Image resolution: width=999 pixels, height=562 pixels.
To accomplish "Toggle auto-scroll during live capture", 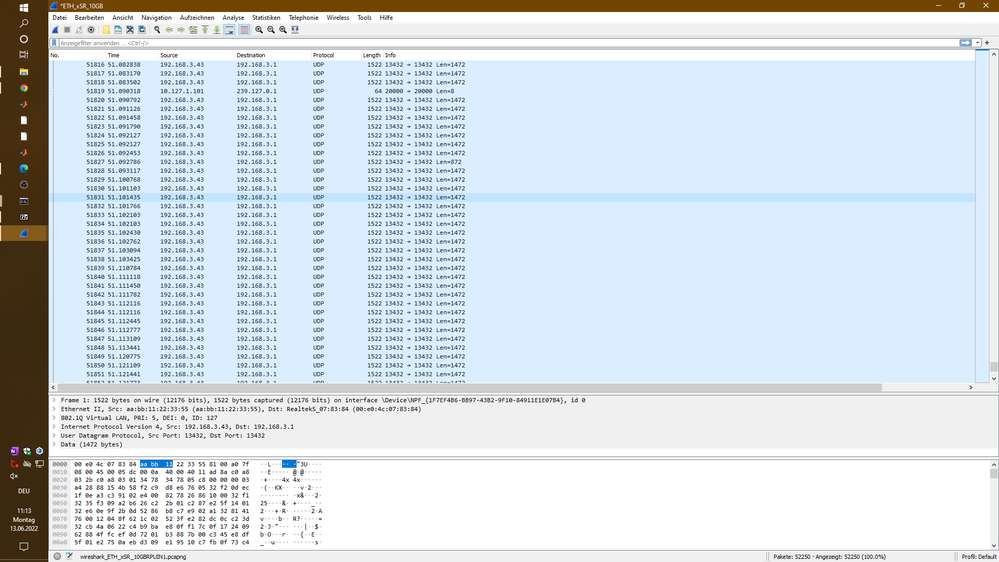I will coord(229,30).
